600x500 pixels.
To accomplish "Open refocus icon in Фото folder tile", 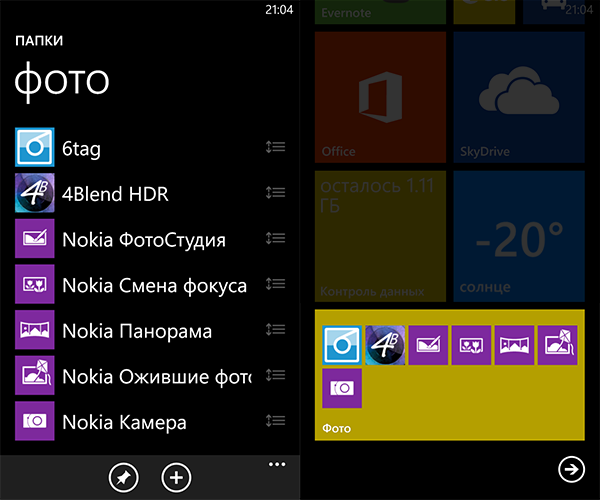I will click(x=471, y=345).
